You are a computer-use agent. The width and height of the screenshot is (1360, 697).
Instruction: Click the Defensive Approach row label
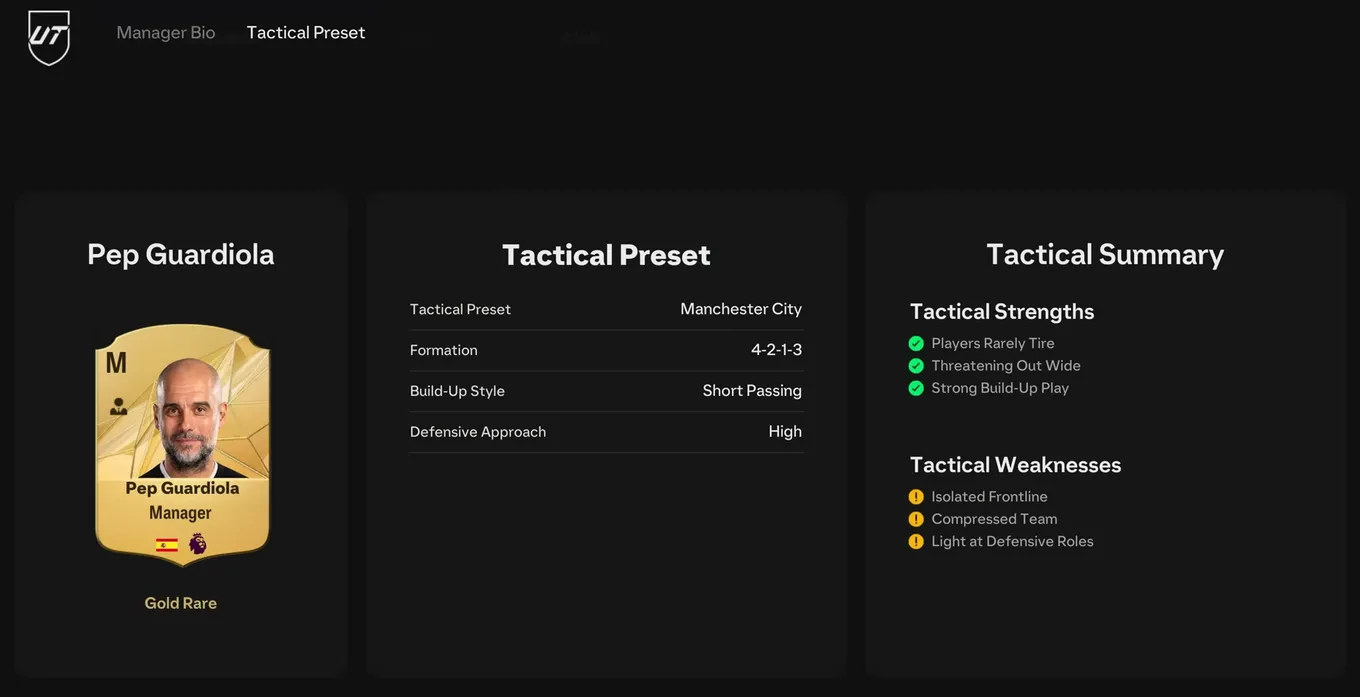pos(478,432)
